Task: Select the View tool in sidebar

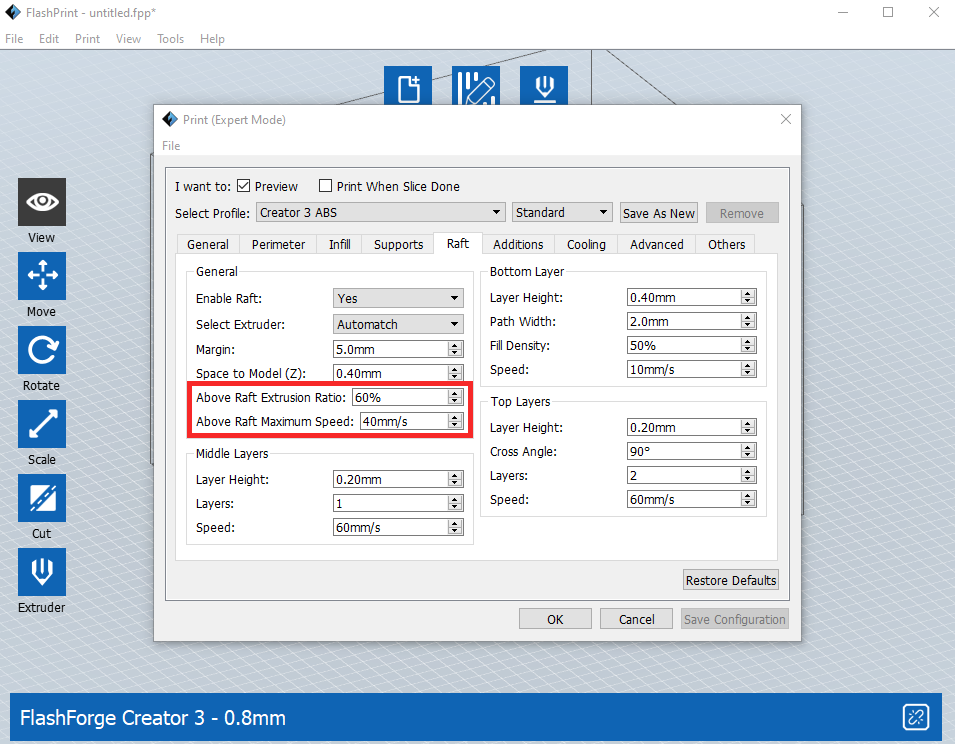Action: (x=41, y=202)
